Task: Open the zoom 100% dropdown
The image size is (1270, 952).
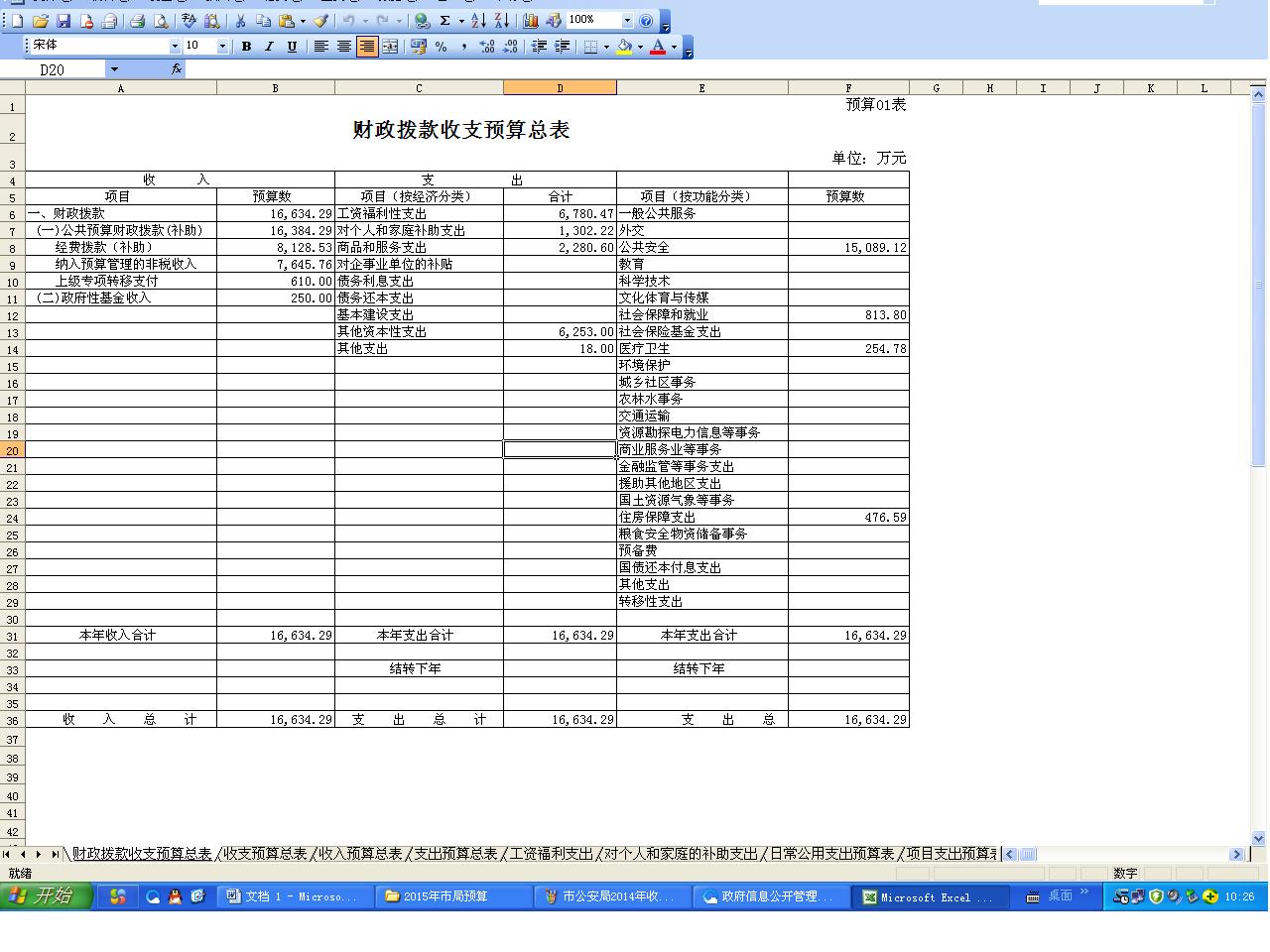Action: tap(627, 21)
